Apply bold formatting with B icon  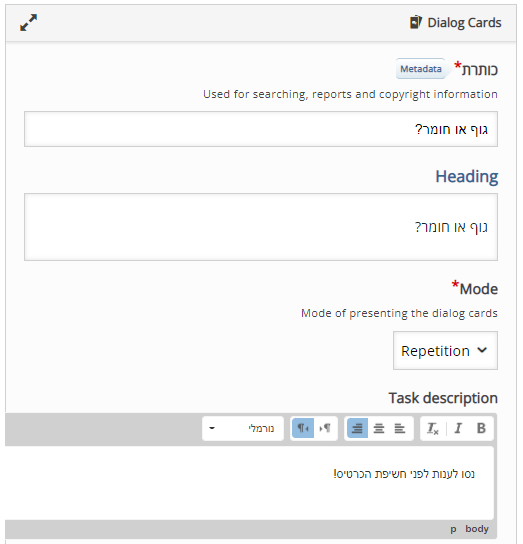[481, 428]
